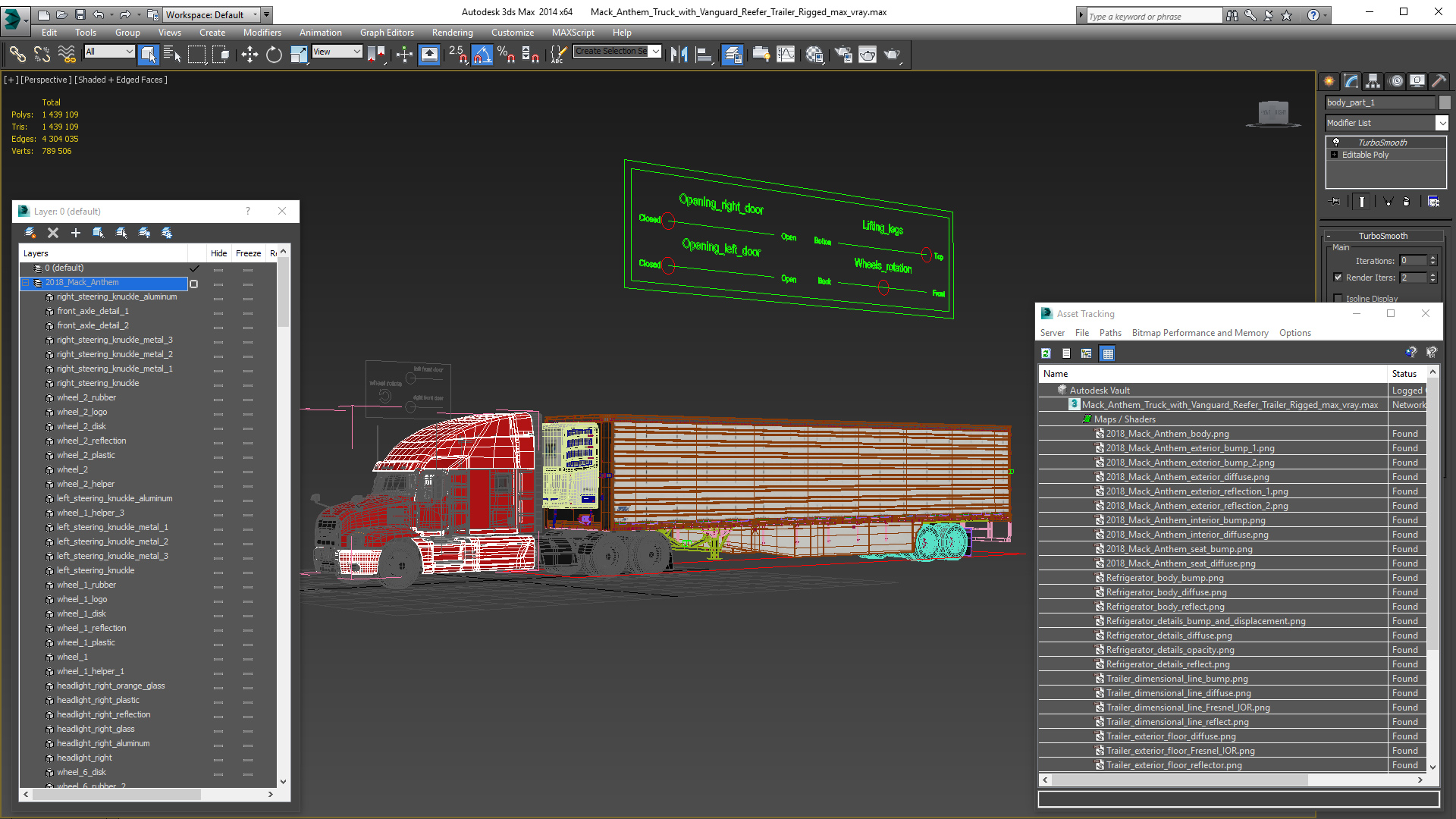Open the Paths menu in Asset Tracking
The height and width of the screenshot is (819, 1456).
point(1109,333)
